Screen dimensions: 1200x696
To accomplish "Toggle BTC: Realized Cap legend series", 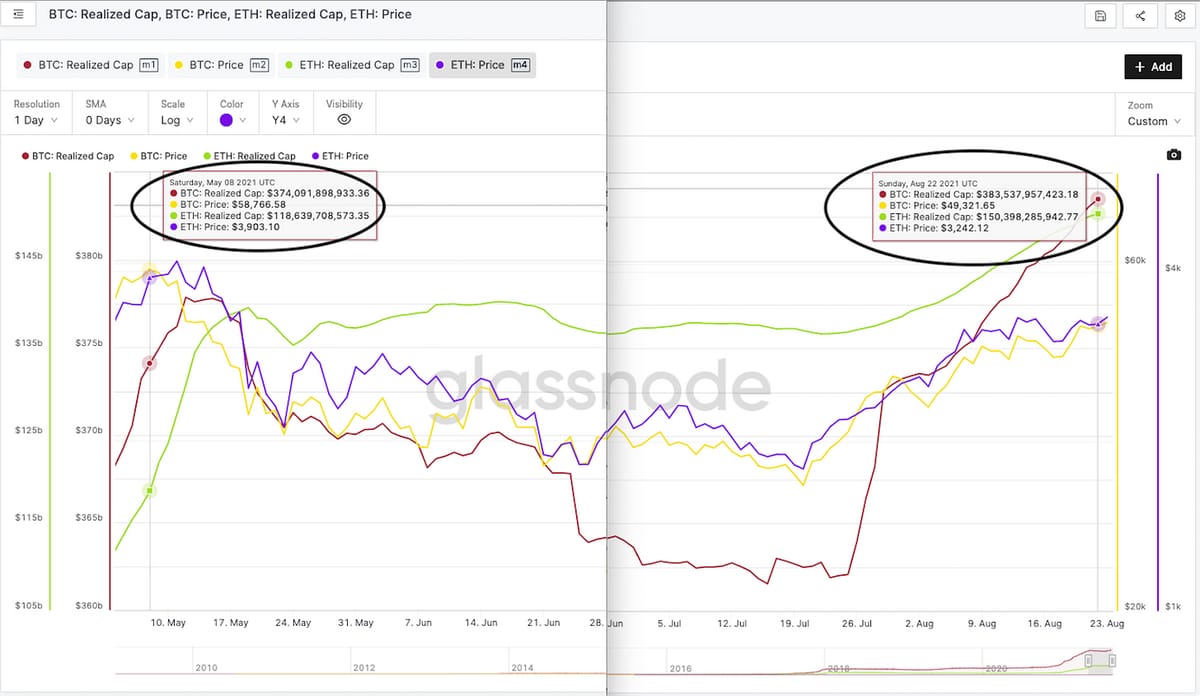I will pos(67,156).
